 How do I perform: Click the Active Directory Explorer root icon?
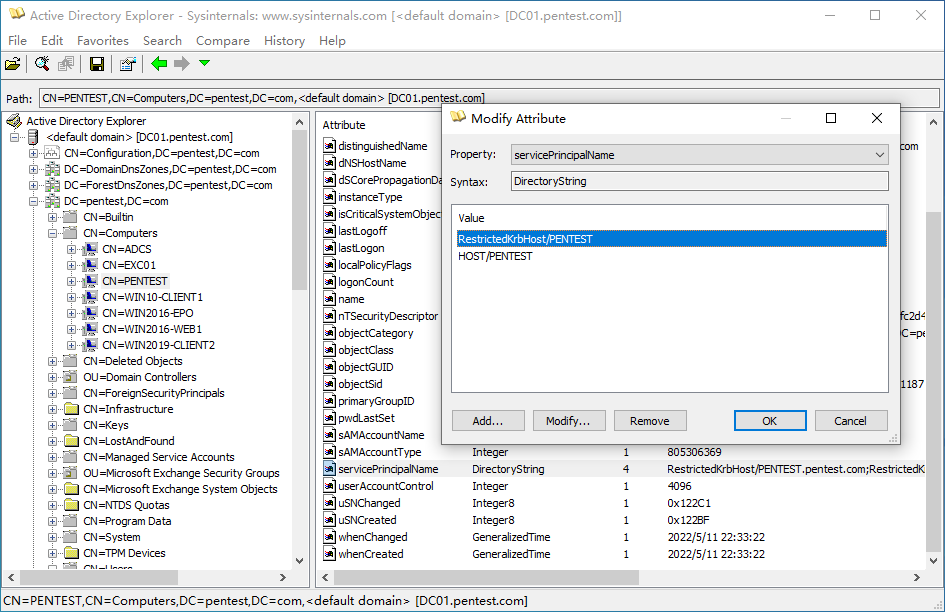pyautogui.click(x=14, y=121)
